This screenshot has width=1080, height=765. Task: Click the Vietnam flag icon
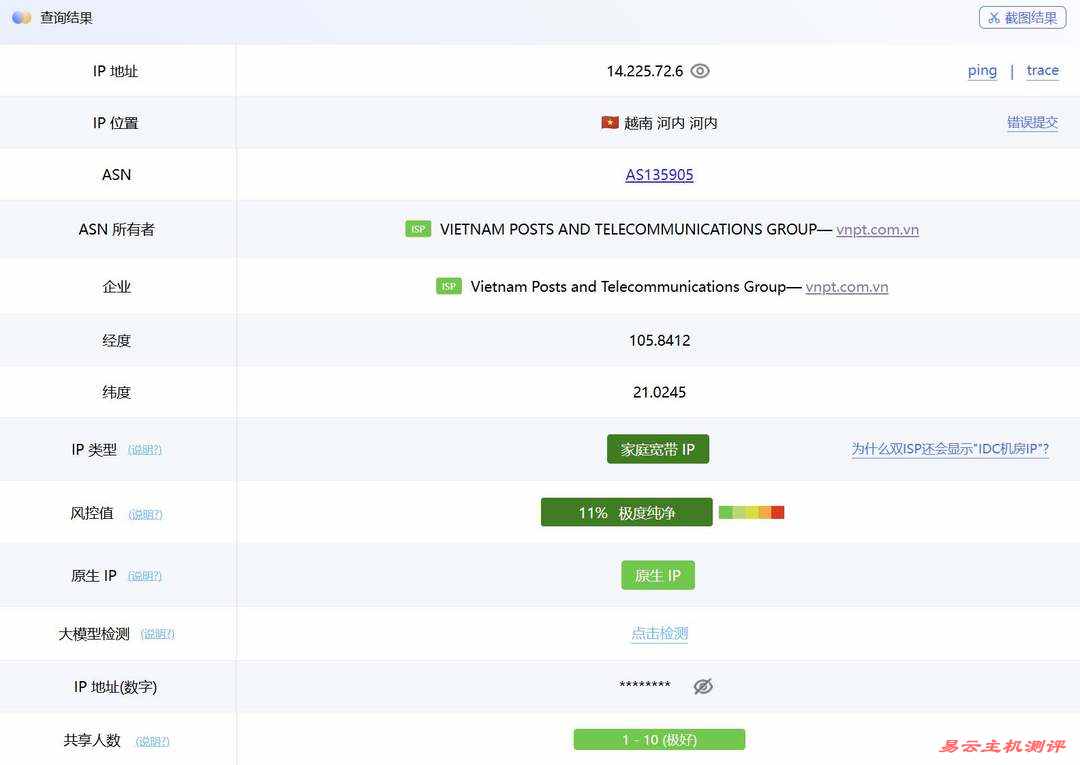610,123
